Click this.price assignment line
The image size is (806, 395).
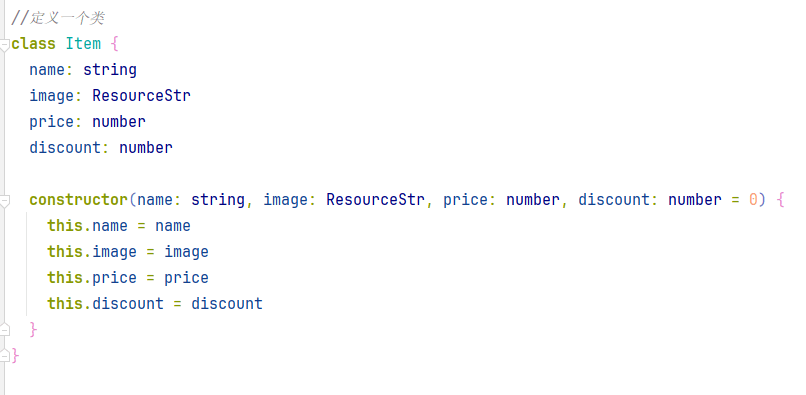coord(128,278)
